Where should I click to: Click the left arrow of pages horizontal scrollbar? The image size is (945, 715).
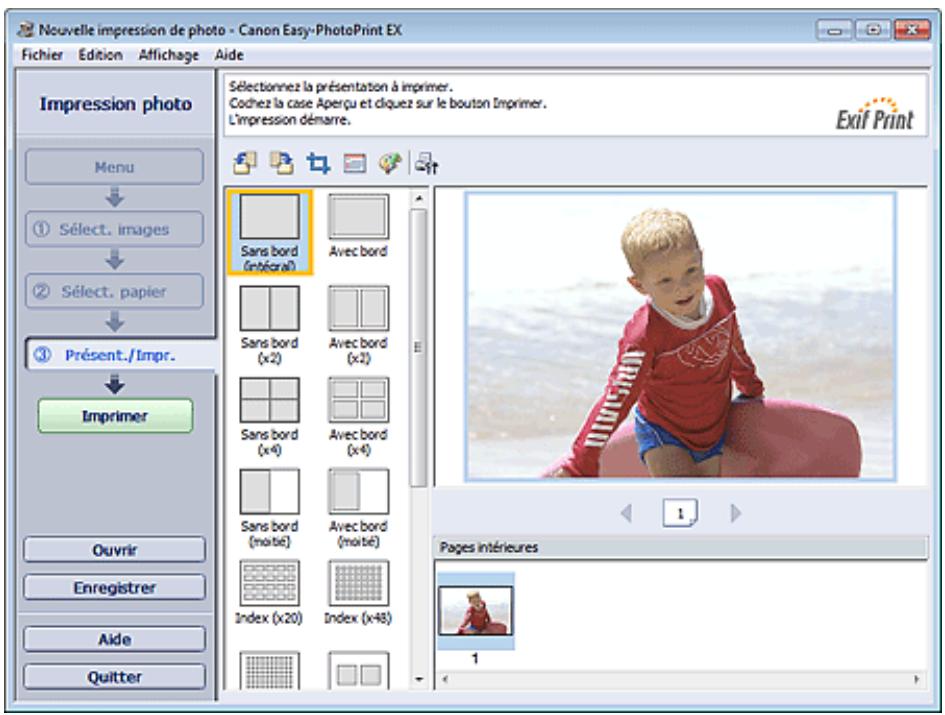pyautogui.click(x=445, y=679)
